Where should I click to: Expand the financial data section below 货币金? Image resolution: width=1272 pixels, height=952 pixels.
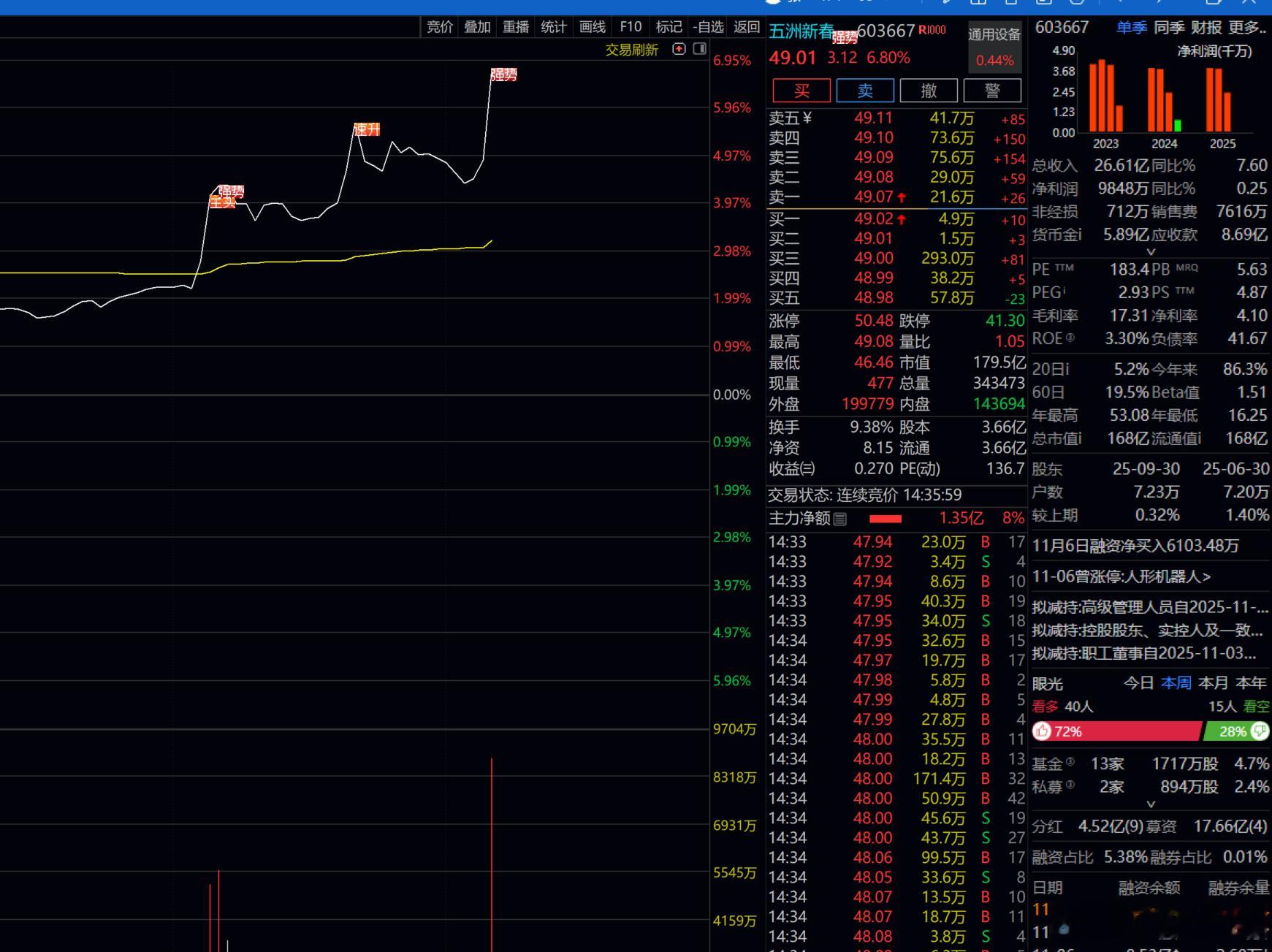point(1151,251)
